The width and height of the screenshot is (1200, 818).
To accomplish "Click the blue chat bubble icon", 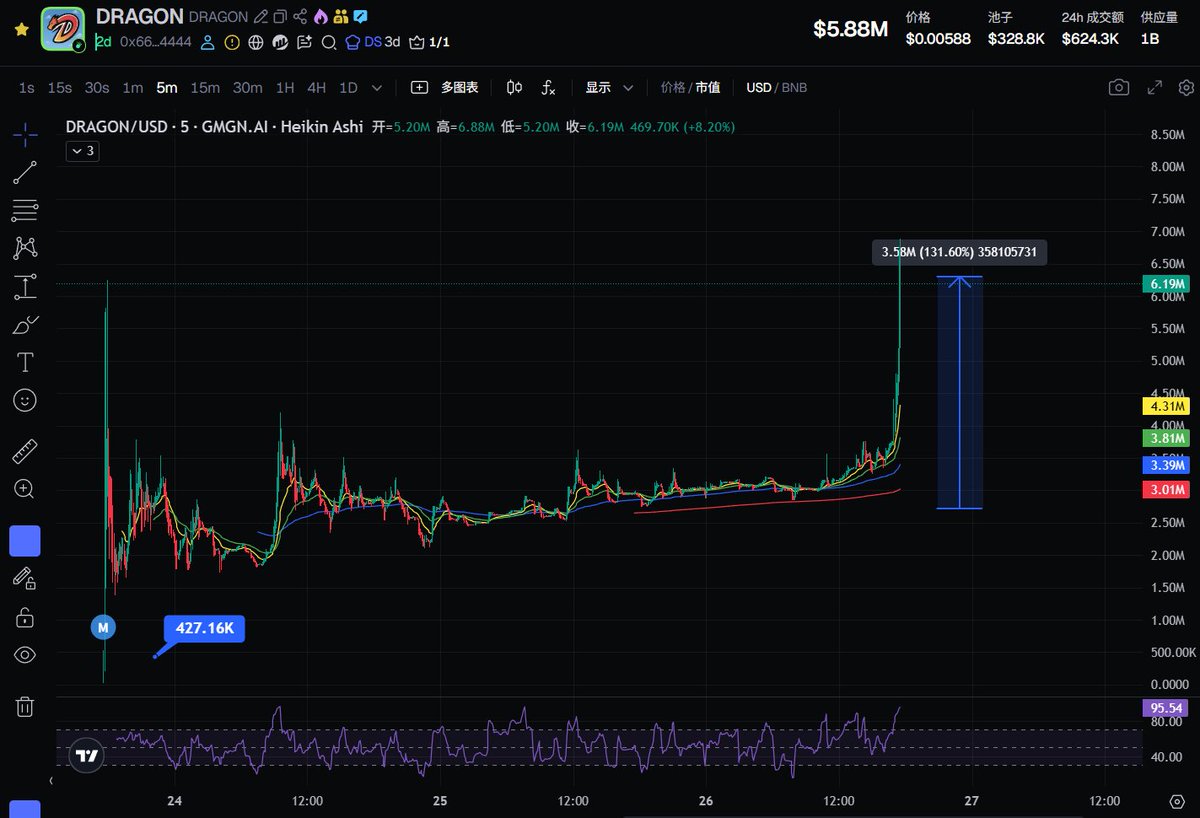I will click(x=360, y=17).
